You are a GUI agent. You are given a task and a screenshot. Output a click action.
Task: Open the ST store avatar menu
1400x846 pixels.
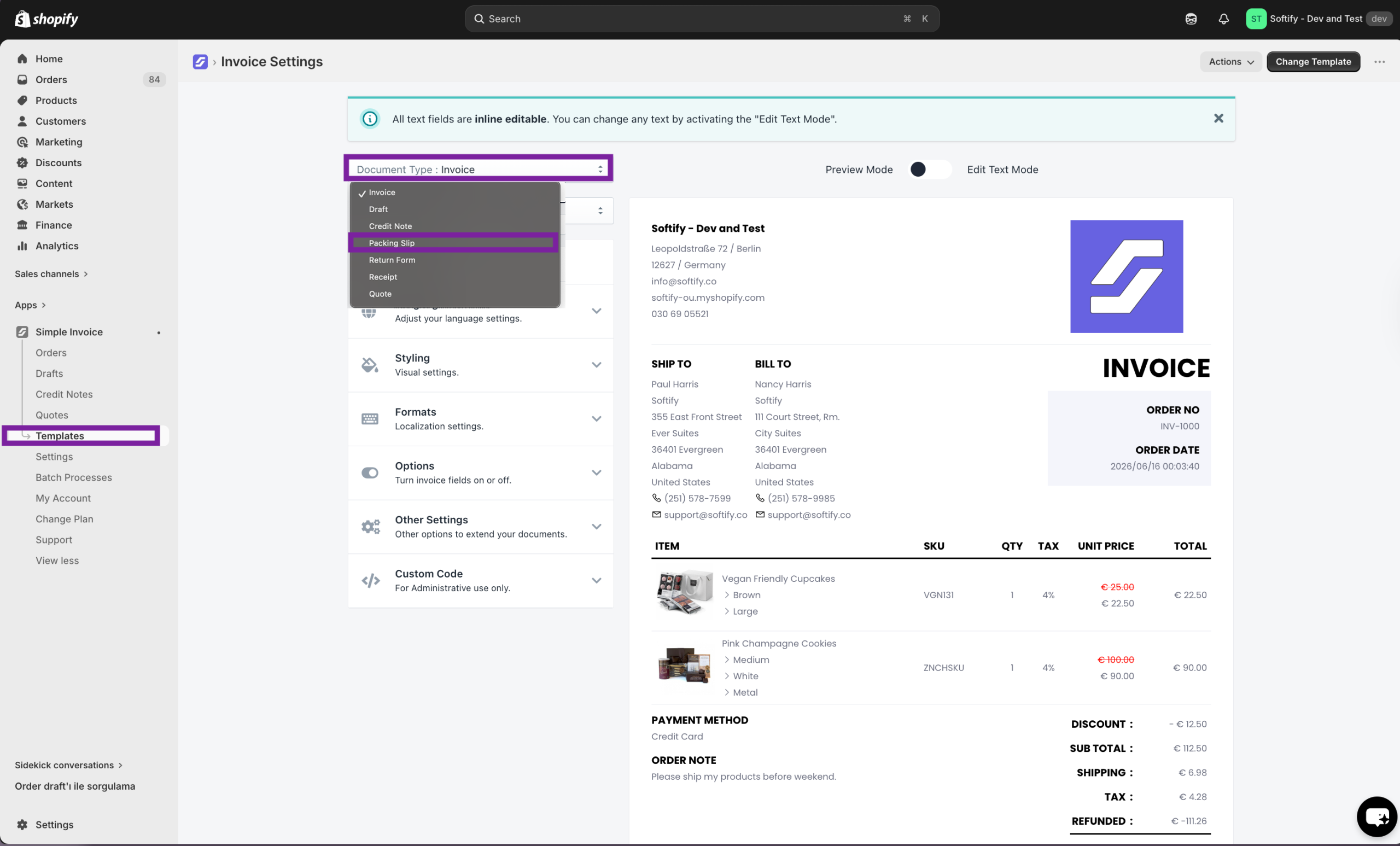click(x=1256, y=19)
